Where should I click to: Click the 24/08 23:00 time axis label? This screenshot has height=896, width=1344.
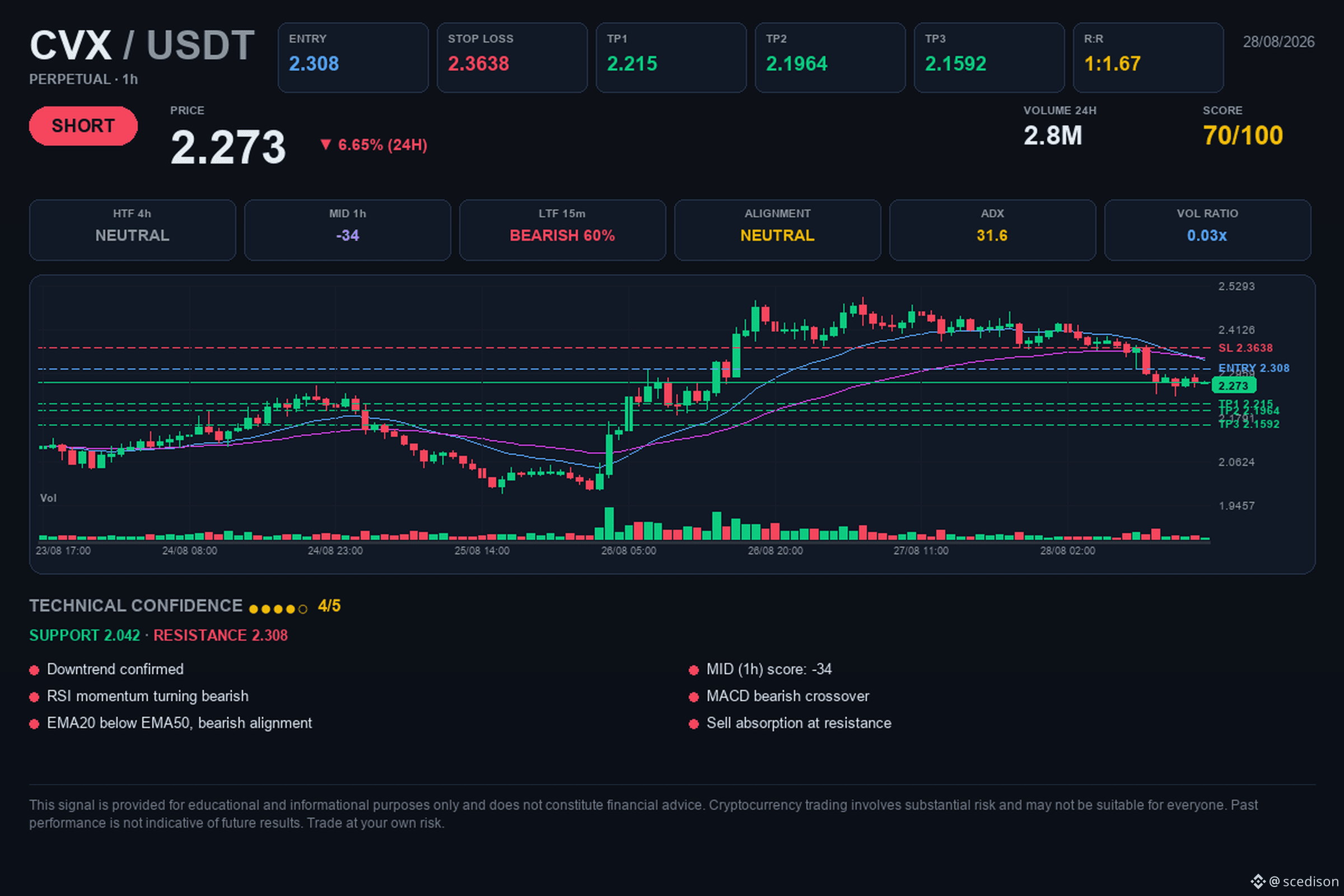(335, 551)
